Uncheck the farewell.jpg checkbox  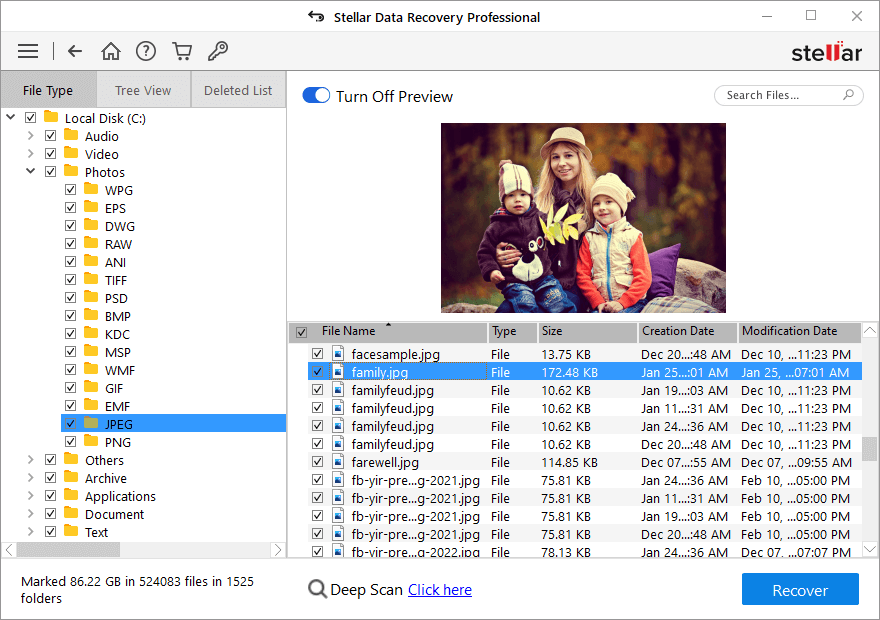318,462
